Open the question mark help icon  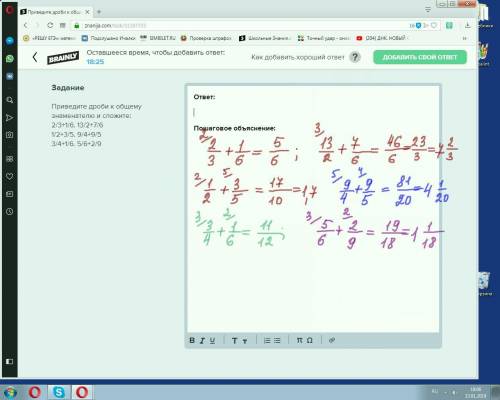355,57
